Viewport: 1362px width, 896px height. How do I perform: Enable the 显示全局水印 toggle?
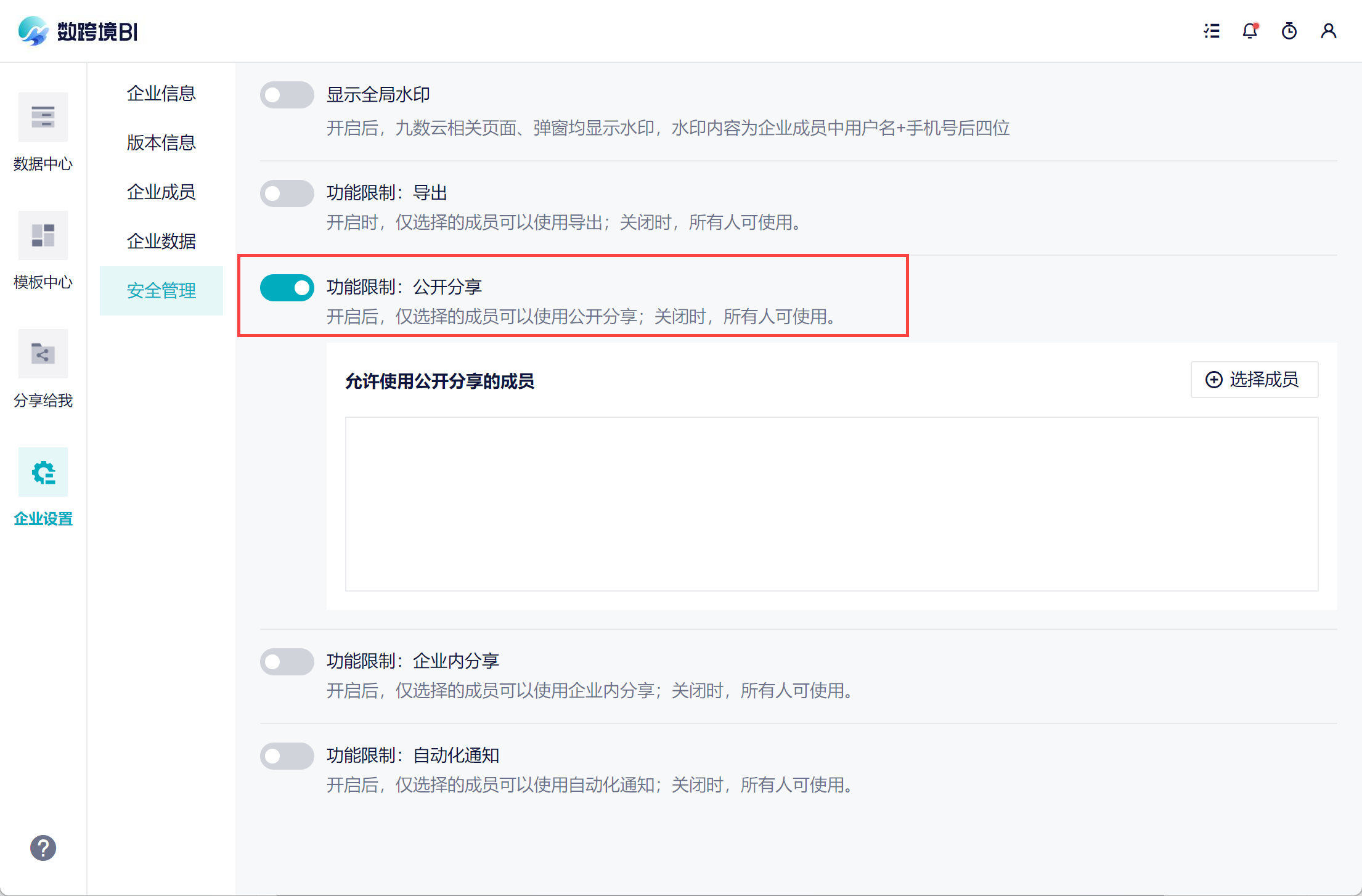287,95
